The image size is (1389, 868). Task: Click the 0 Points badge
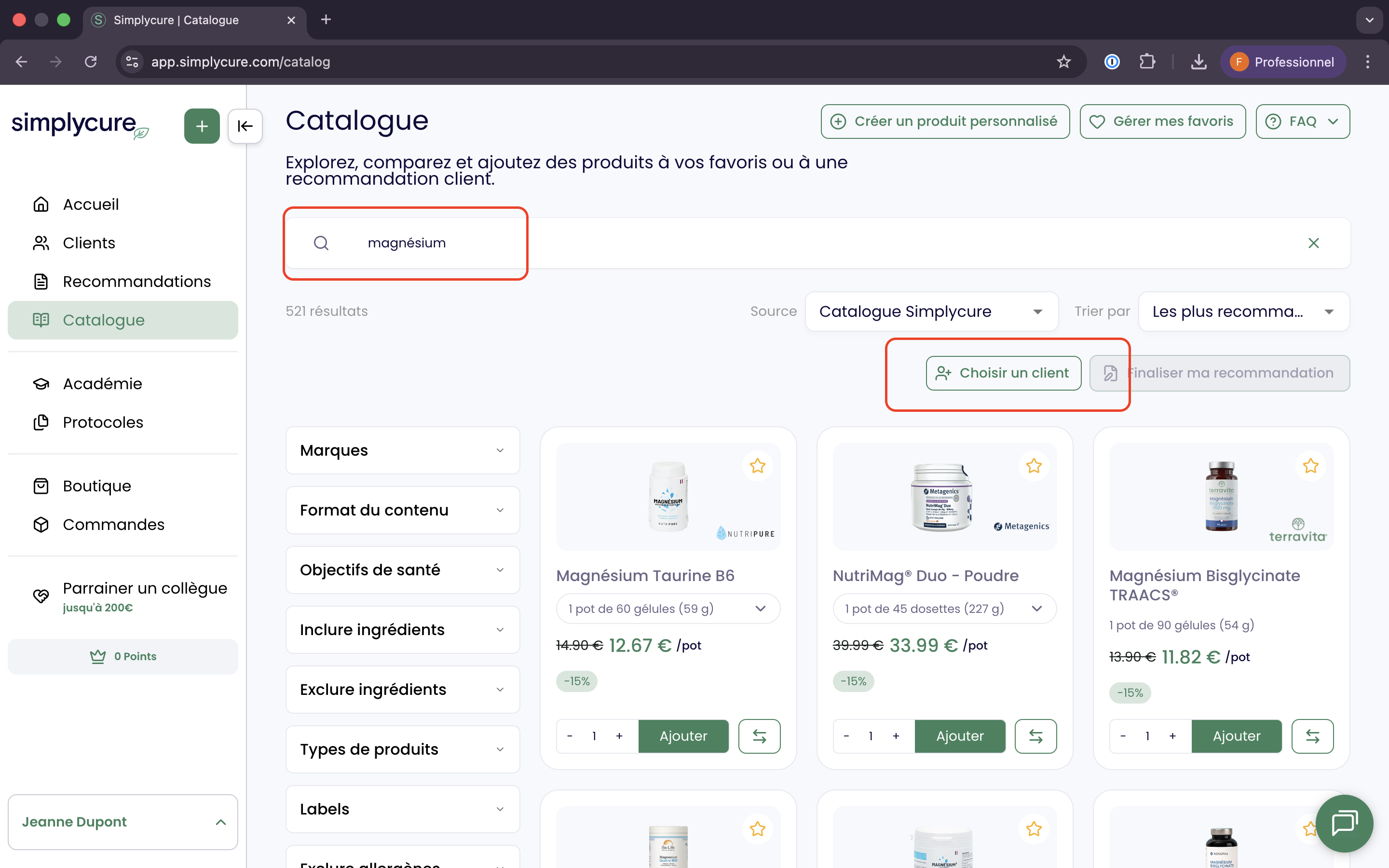pyautogui.click(x=123, y=656)
